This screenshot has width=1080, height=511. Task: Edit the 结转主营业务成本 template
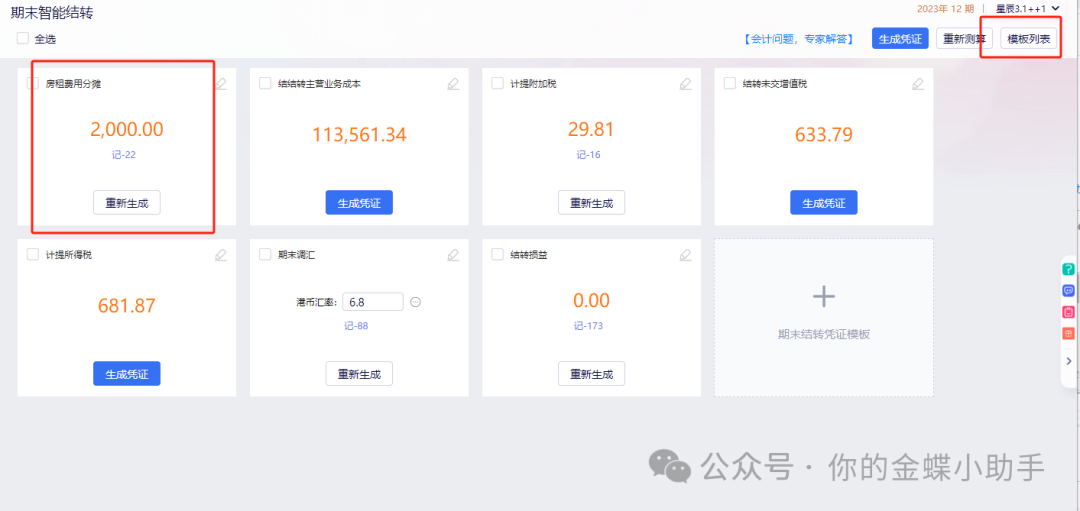coord(453,84)
